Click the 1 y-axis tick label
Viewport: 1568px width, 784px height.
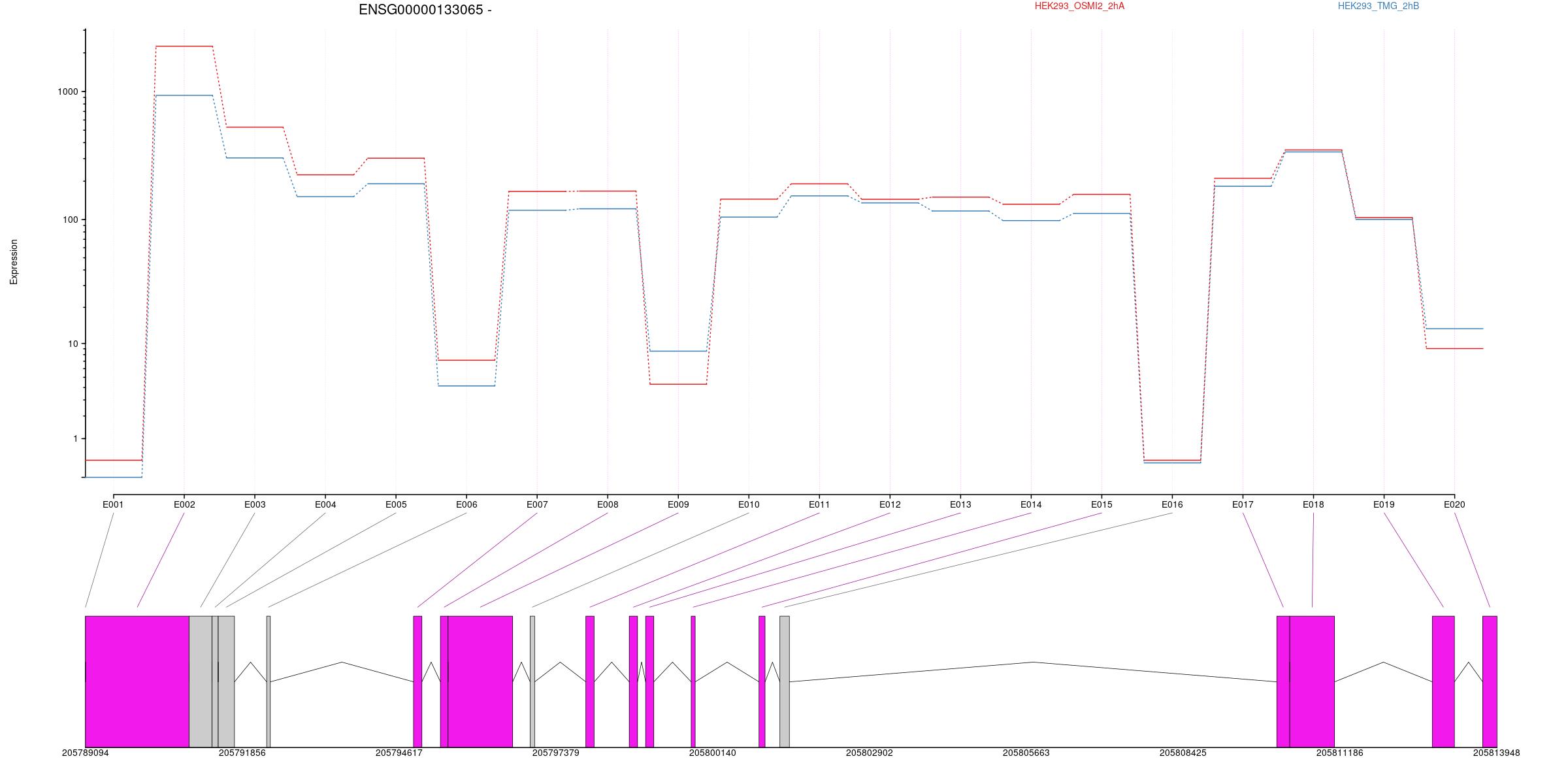tap(76, 439)
